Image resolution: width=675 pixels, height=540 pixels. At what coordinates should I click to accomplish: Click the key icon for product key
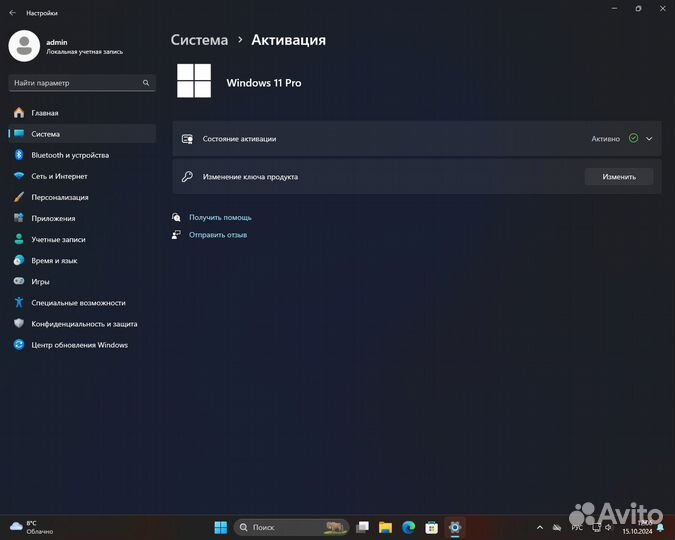187,177
